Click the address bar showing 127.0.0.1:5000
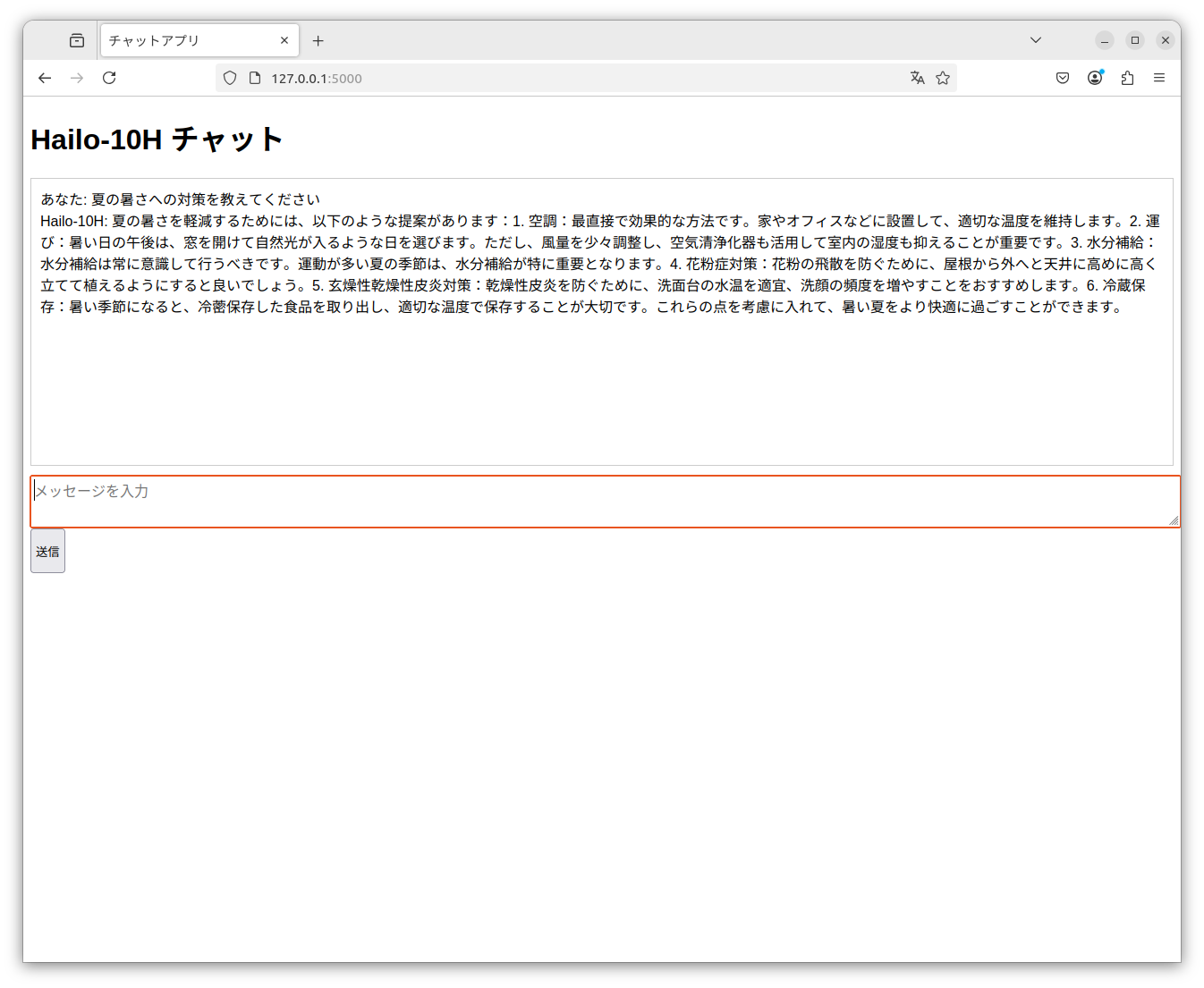Image resolution: width=1204 pixels, height=988 pixels. pos(586,78)
